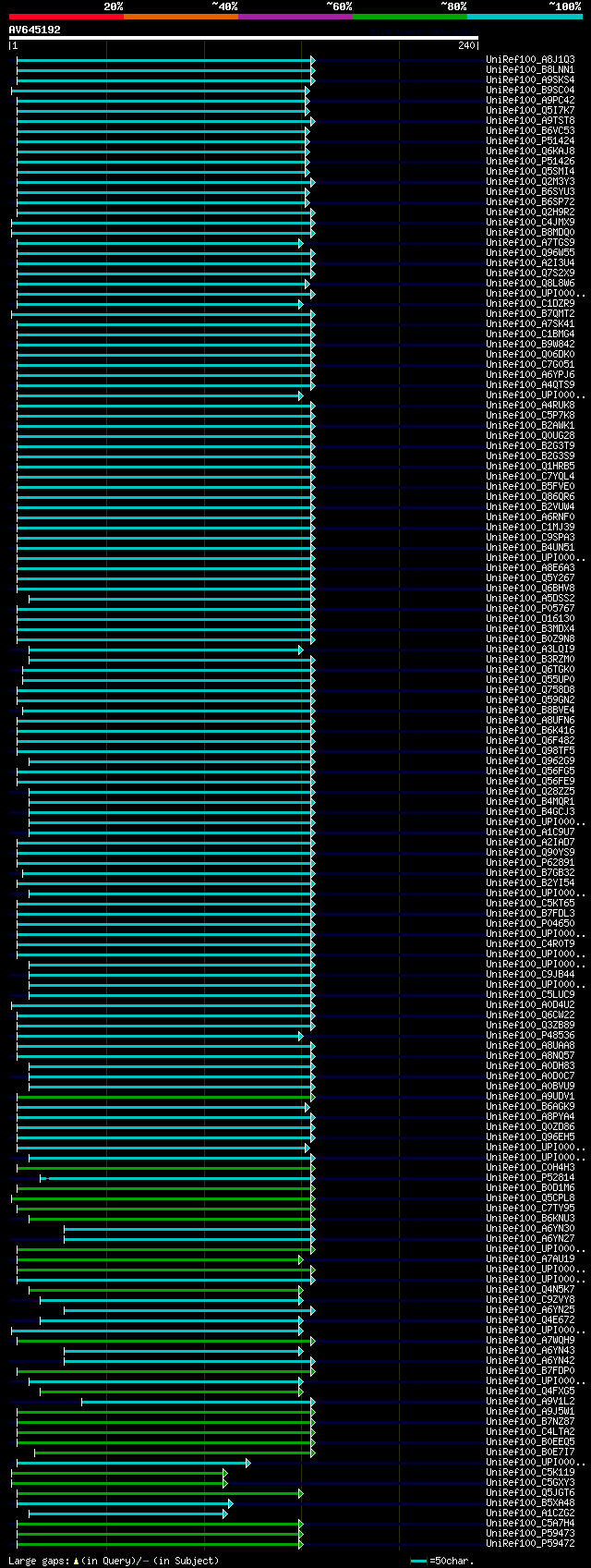This screenshot has width=591, height=1568.
Task: Click the cyan ~100% legend segment
Action: [x=524, y=17]
